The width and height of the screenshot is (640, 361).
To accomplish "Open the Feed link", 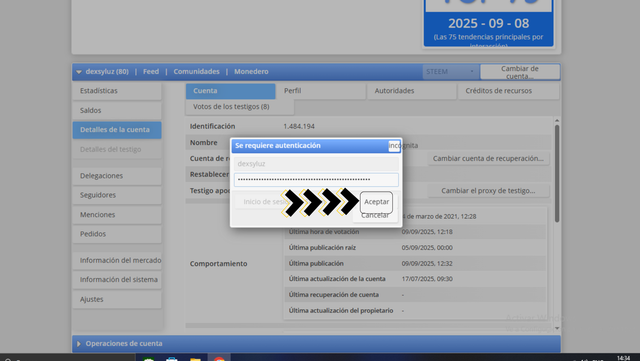I will (151, 71).
